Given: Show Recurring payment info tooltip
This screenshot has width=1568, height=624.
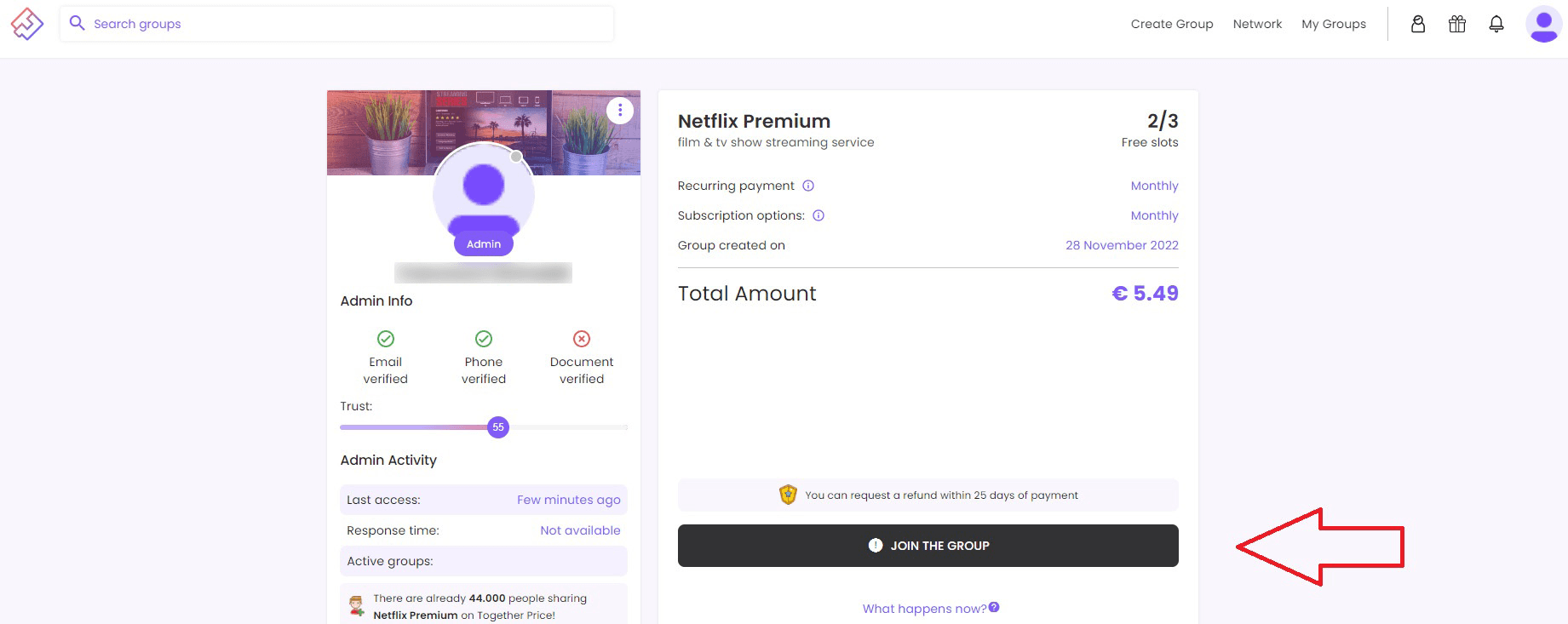Looking at the screenshot, I should pos(808,186).
